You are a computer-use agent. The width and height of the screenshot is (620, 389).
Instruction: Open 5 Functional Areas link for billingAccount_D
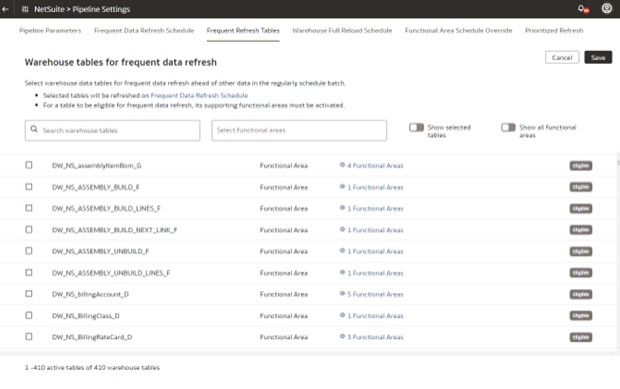[375, 295]
